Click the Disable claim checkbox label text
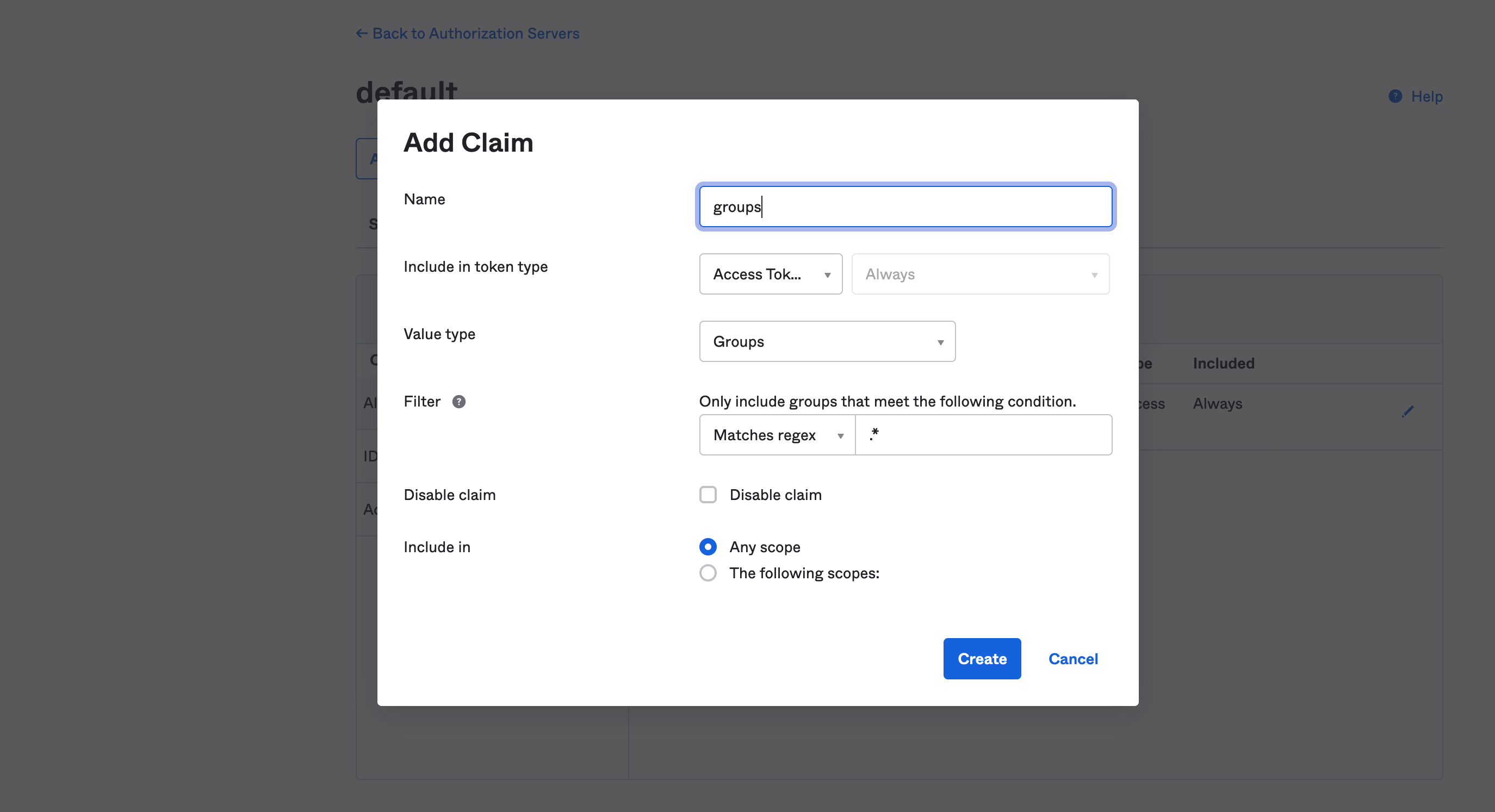The width and height of the screenshot is (1495, 812). point(775,495)
